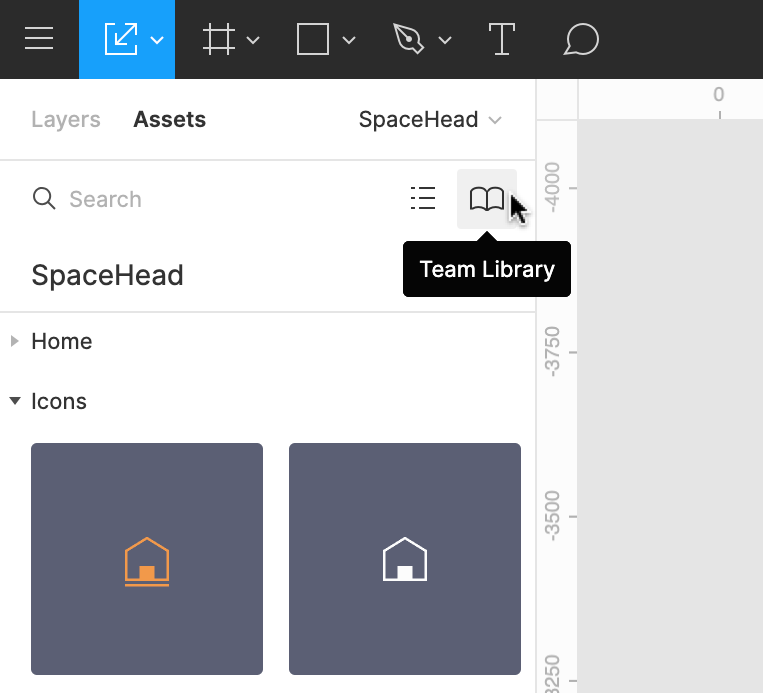Image resolution: width=763 pixels, height=693 pixels.
Task: Open pen tools dropdown arrow
Action: pyautogui.click(x=445, y=41)
